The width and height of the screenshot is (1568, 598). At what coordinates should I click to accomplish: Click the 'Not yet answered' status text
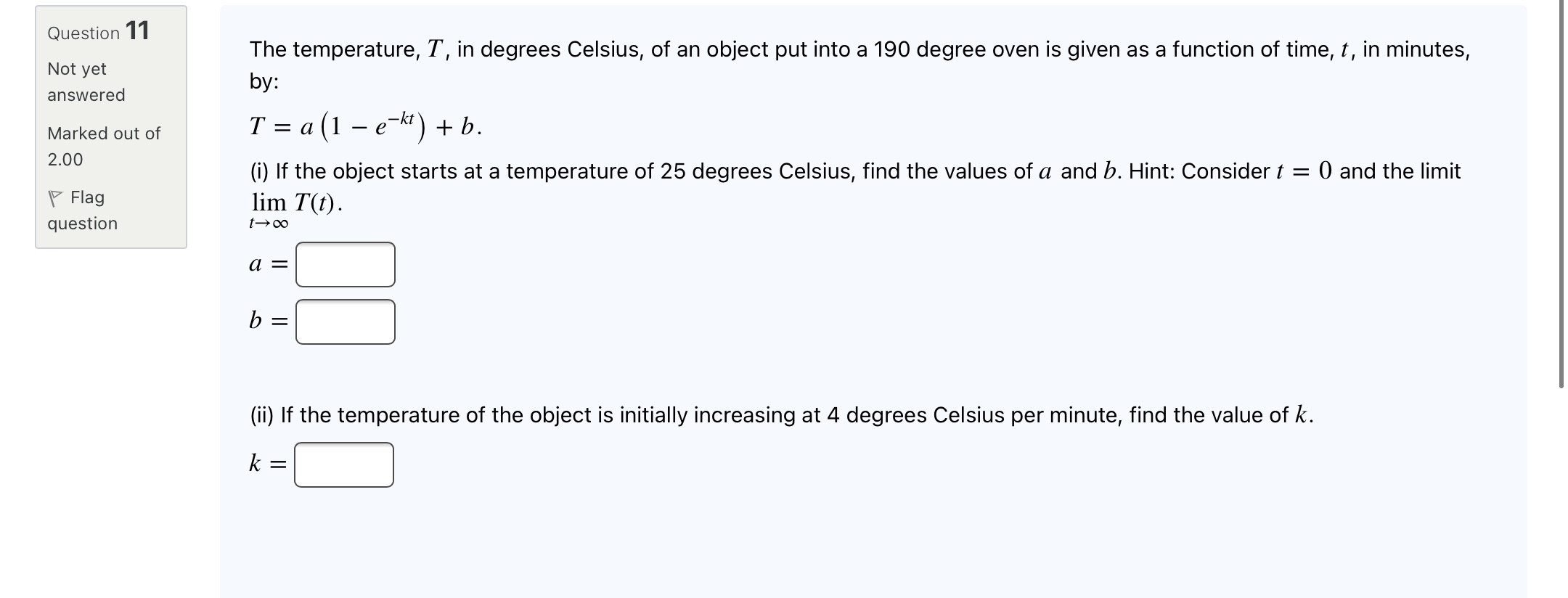86,82
